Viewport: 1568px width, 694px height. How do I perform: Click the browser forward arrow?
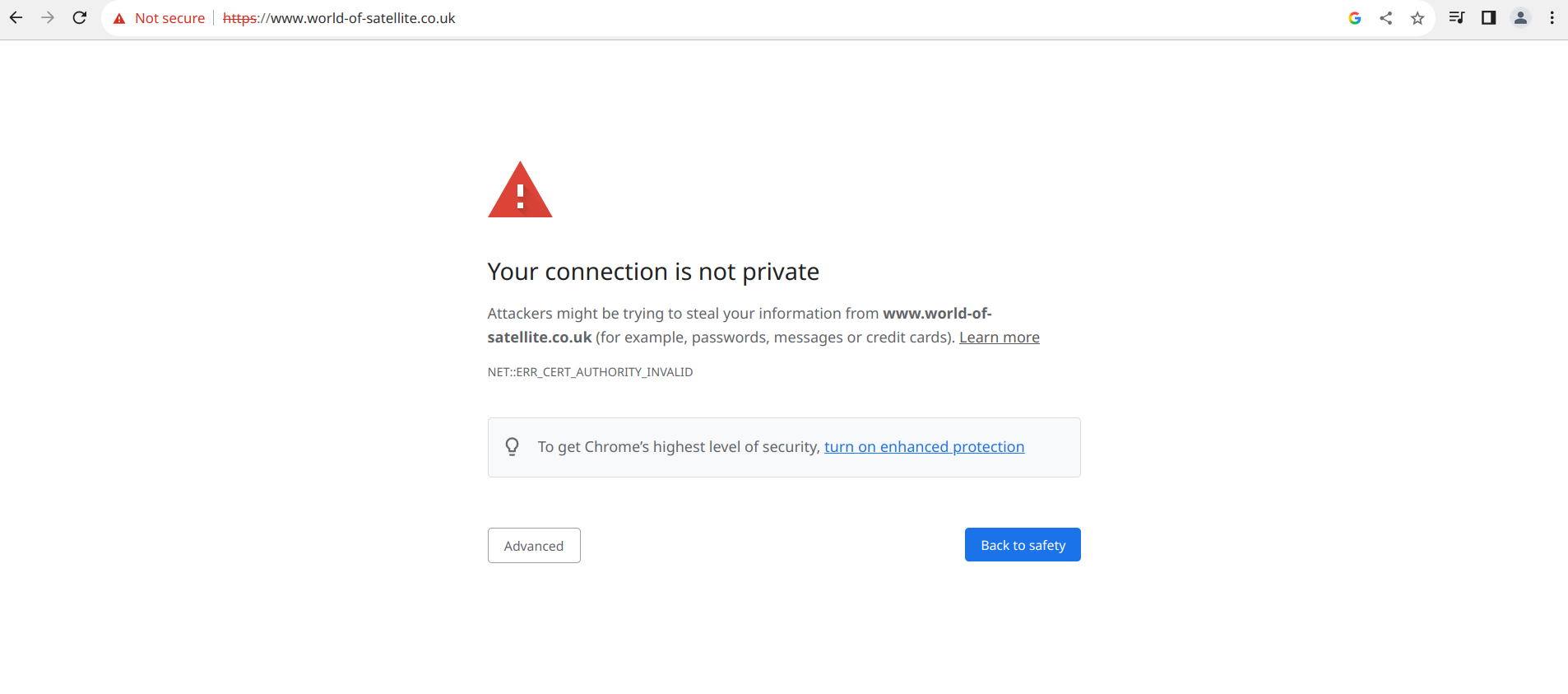click(x=48, y=18)
